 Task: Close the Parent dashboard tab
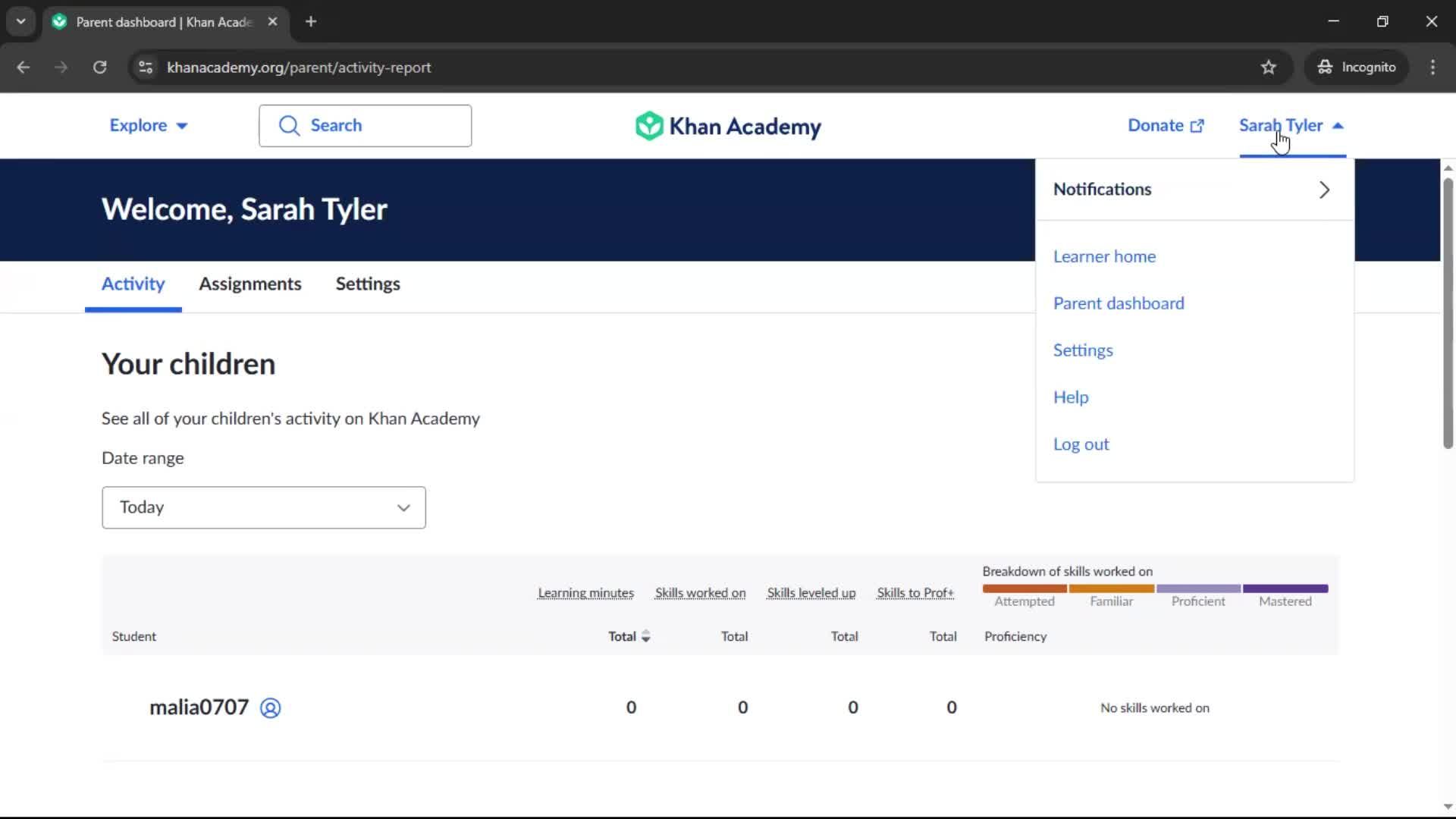click(x=272, y=22)
